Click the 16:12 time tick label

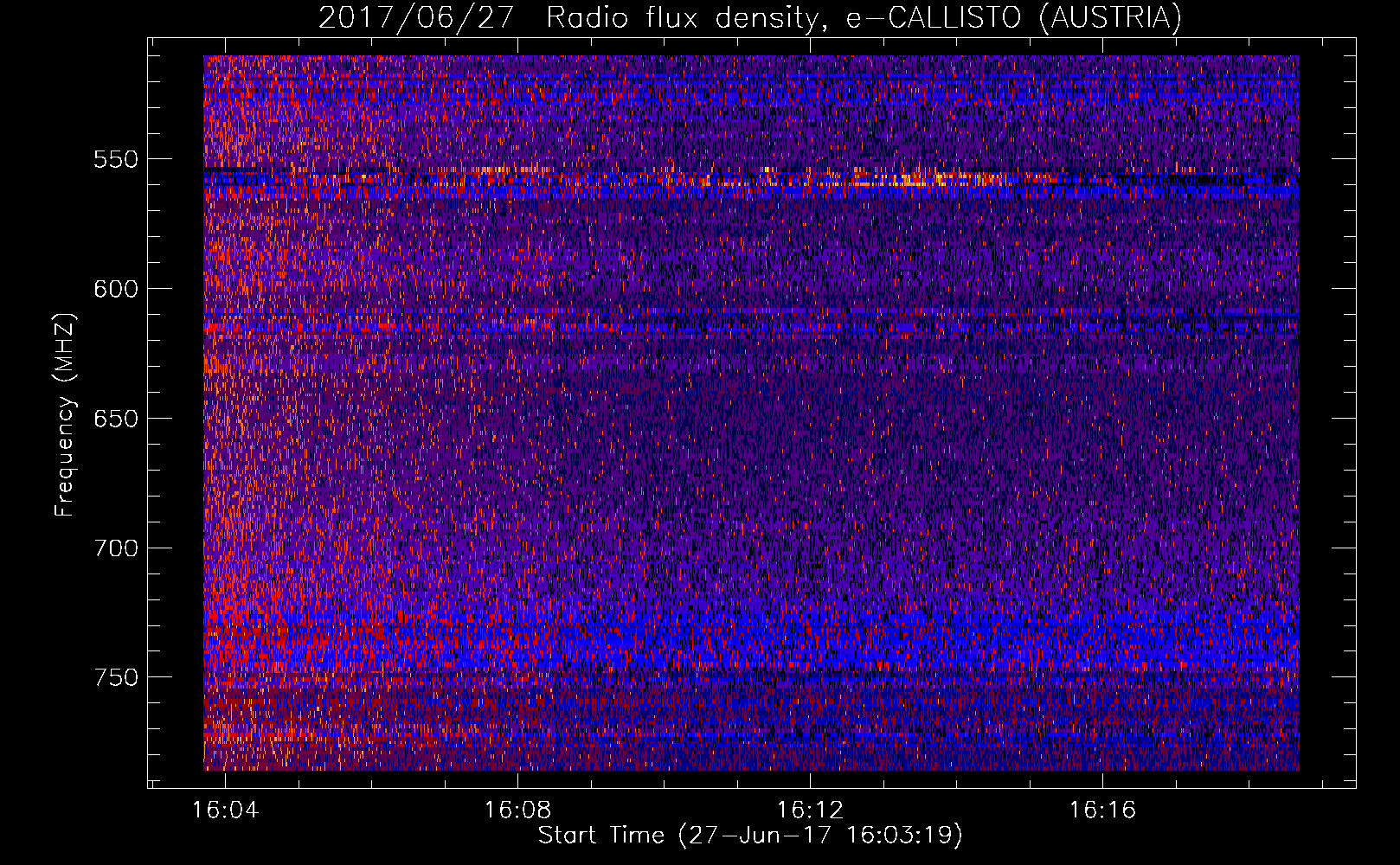(810, 811)
